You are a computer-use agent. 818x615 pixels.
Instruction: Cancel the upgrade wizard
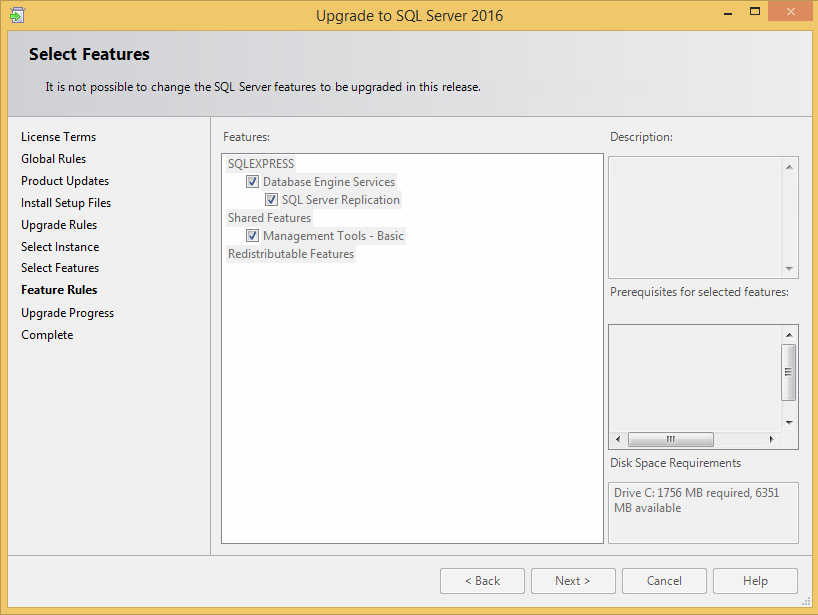pos(664,581)
